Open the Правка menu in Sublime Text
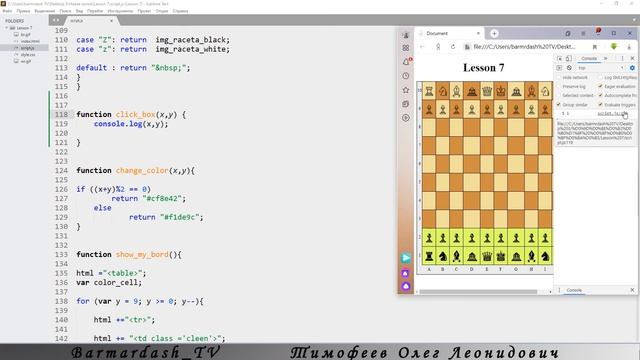The height and width of the screenshot is (360, 640). 23,11
